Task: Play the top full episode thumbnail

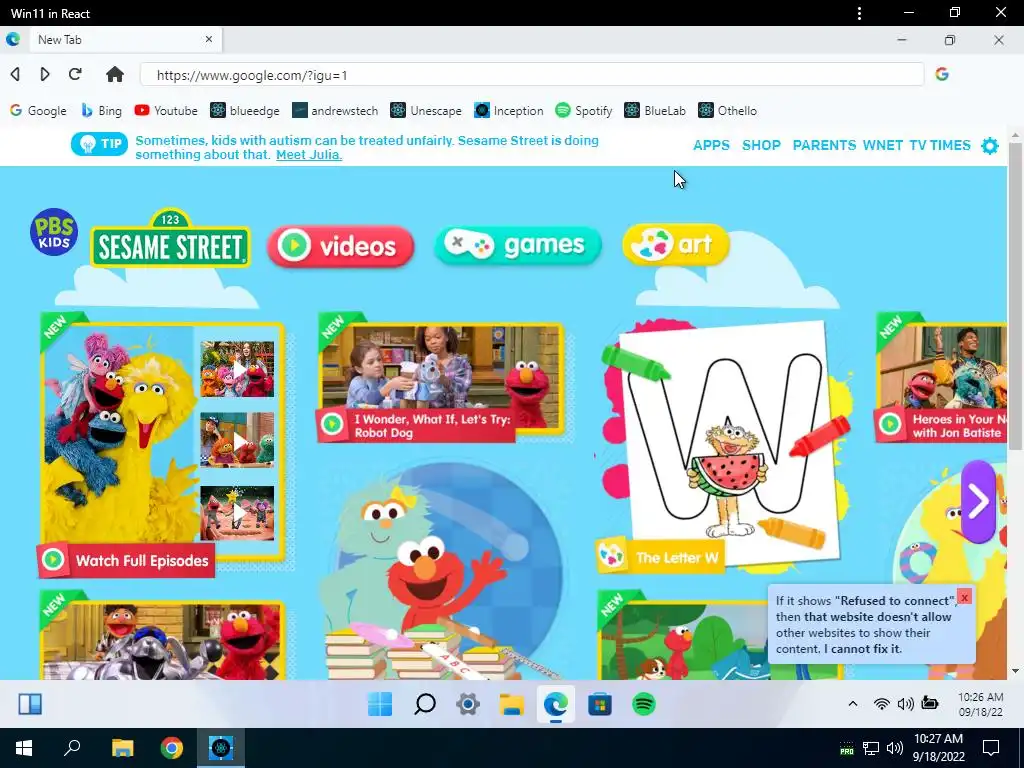Action: (237, 369)
